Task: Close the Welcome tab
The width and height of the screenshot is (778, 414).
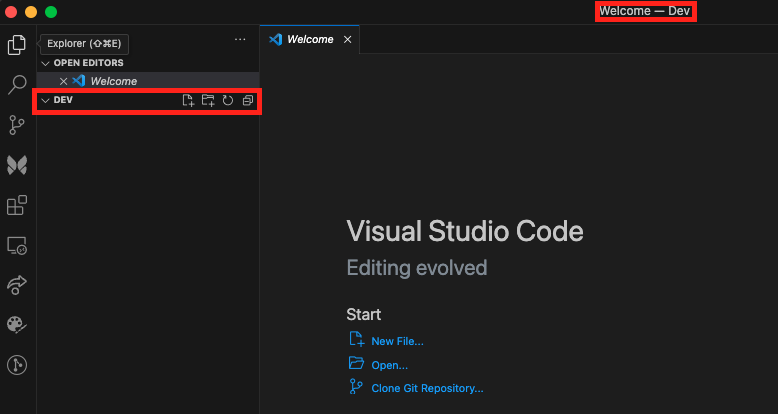Action: (x=348, y=39)
